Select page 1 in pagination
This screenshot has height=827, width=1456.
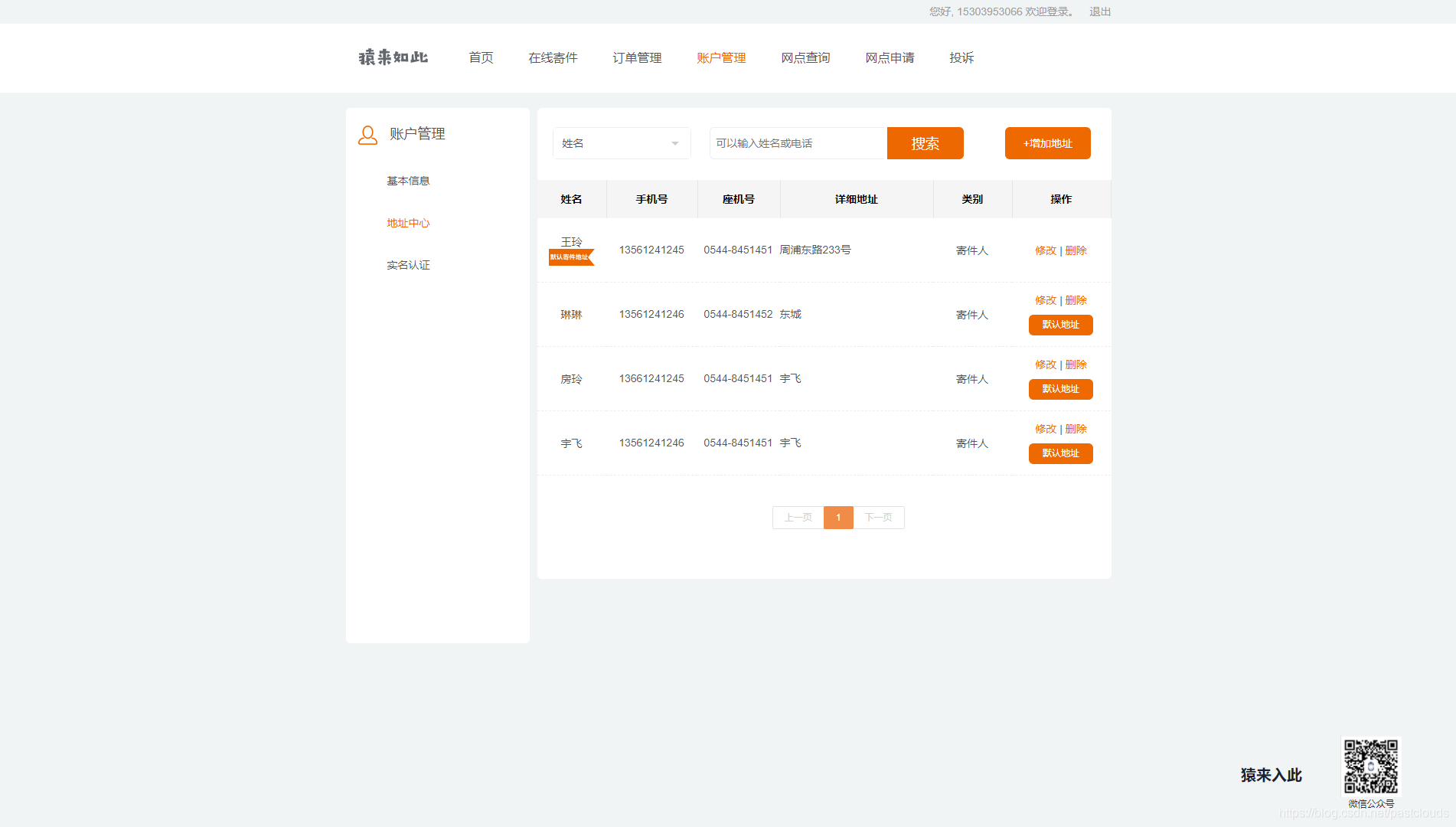click(838, 518)
